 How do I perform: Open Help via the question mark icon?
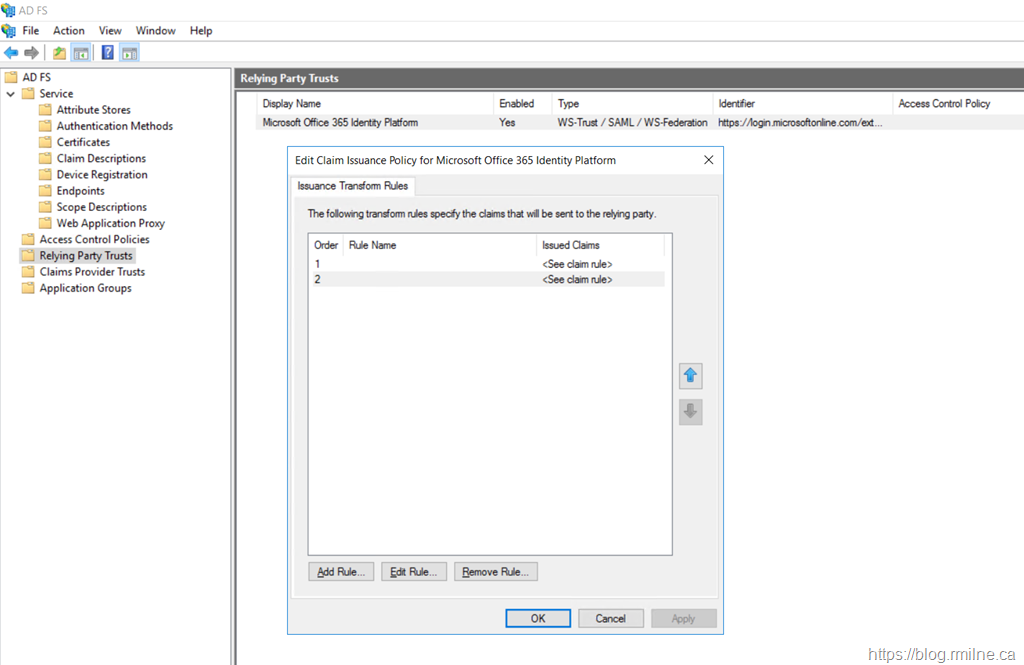coord(108,53)
